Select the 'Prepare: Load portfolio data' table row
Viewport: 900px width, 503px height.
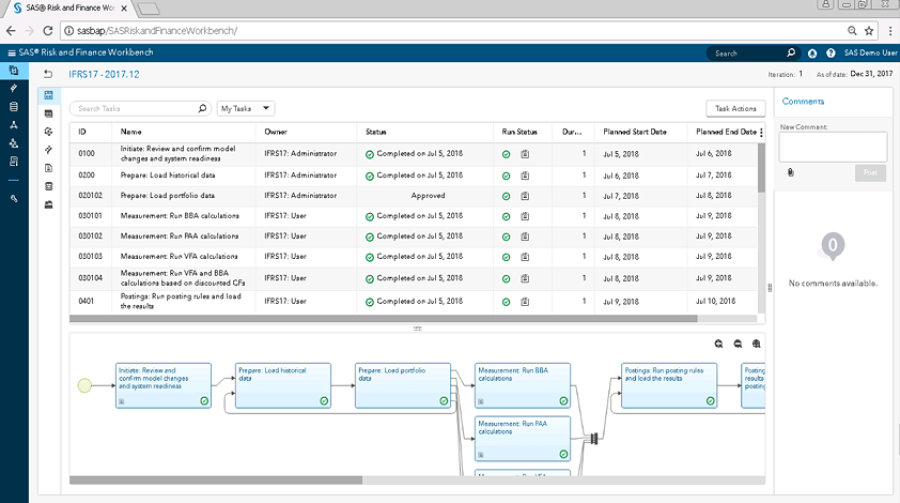coord(413,196)
